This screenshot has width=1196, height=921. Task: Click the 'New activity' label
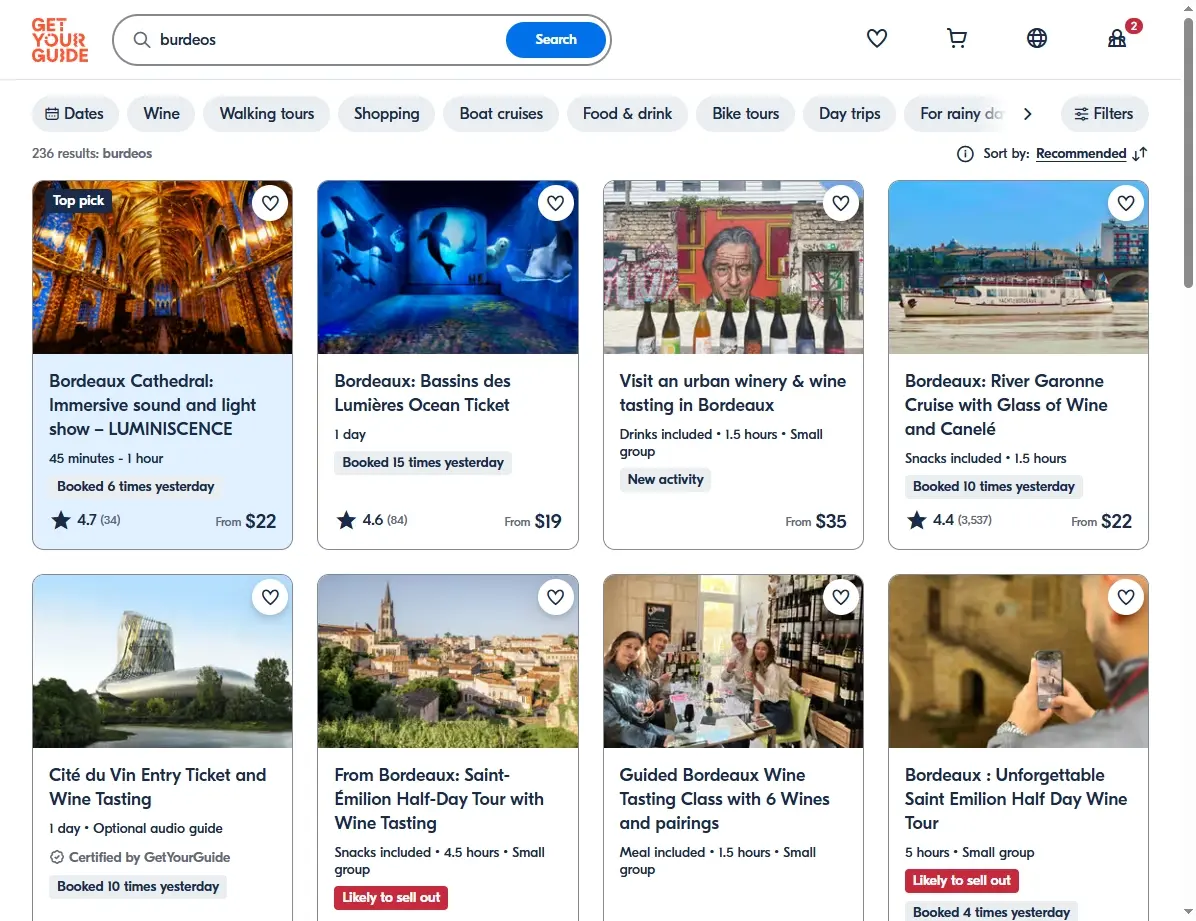(665, 479)
